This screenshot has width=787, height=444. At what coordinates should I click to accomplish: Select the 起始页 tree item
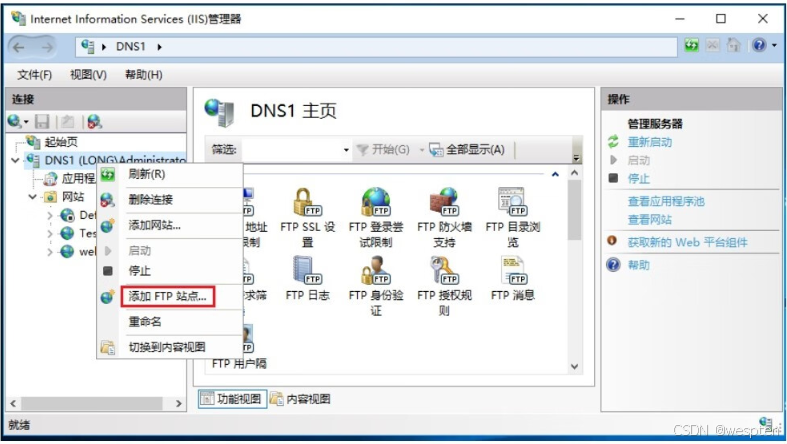61,142
